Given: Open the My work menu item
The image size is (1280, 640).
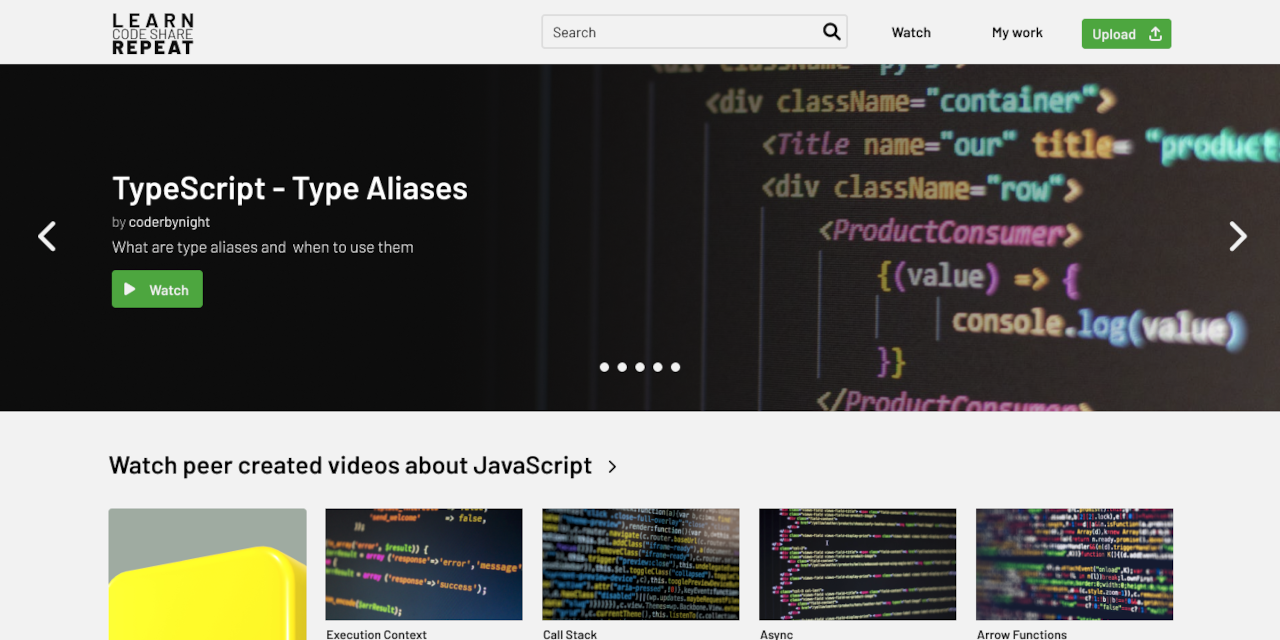Looking at the screenshot, I should [1017, 32].
